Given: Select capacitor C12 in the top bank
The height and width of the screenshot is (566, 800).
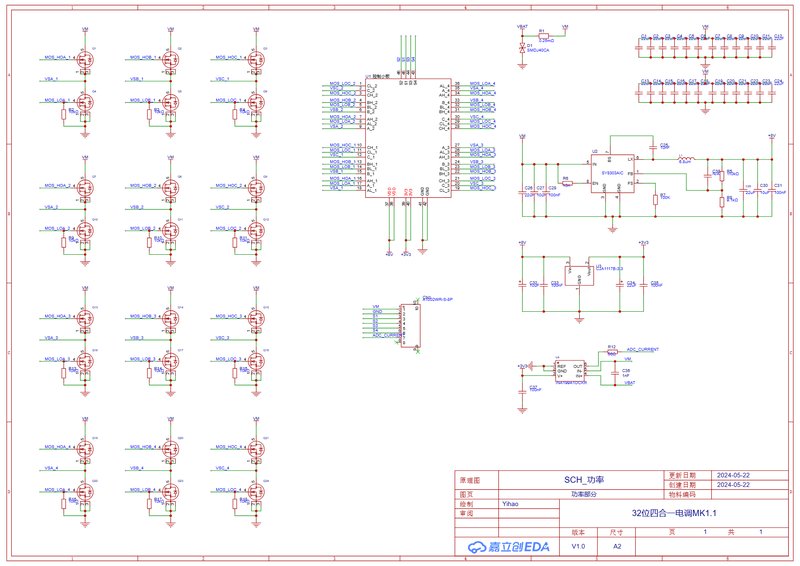Looking at the screenshot, I should point(772,47).
